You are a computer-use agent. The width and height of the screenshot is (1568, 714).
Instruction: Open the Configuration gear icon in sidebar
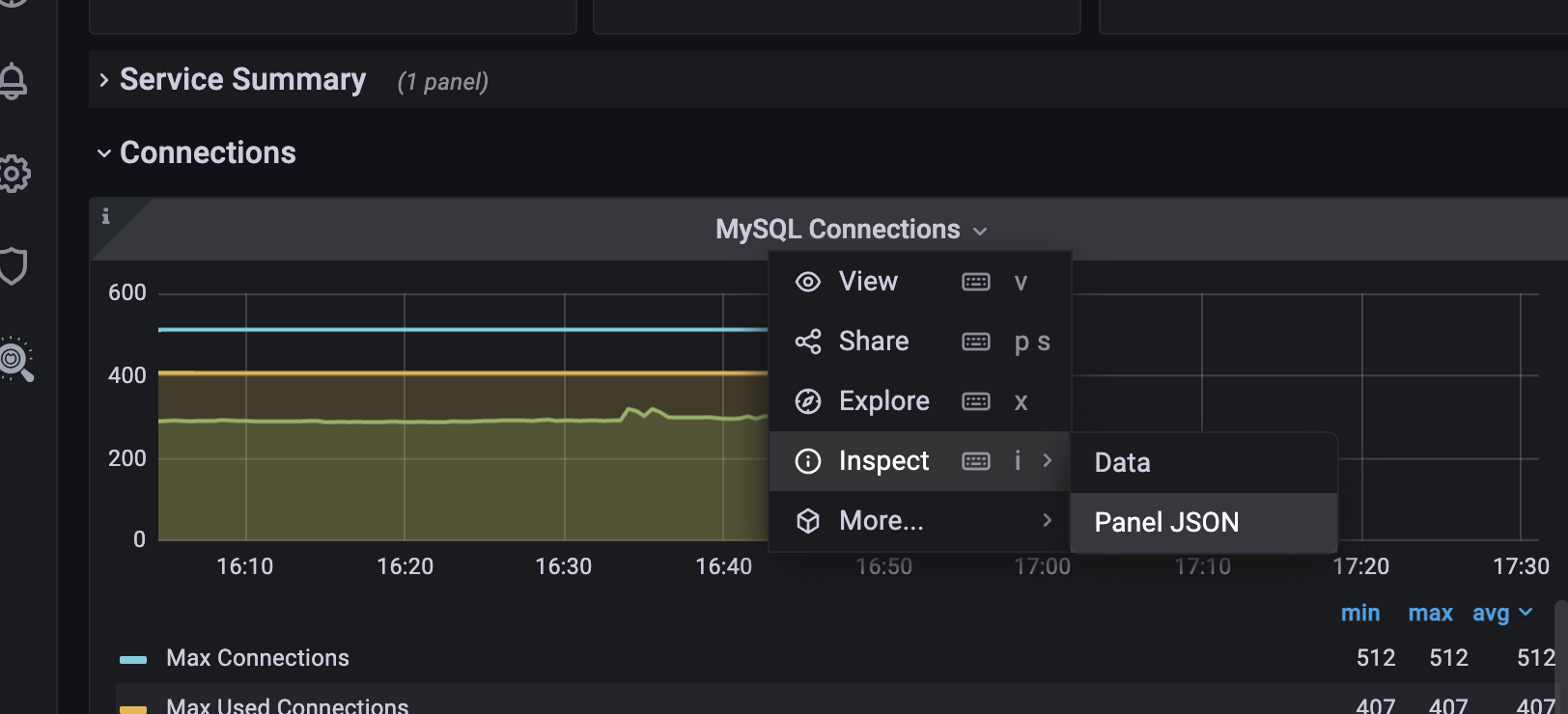[x=14, y=174]
